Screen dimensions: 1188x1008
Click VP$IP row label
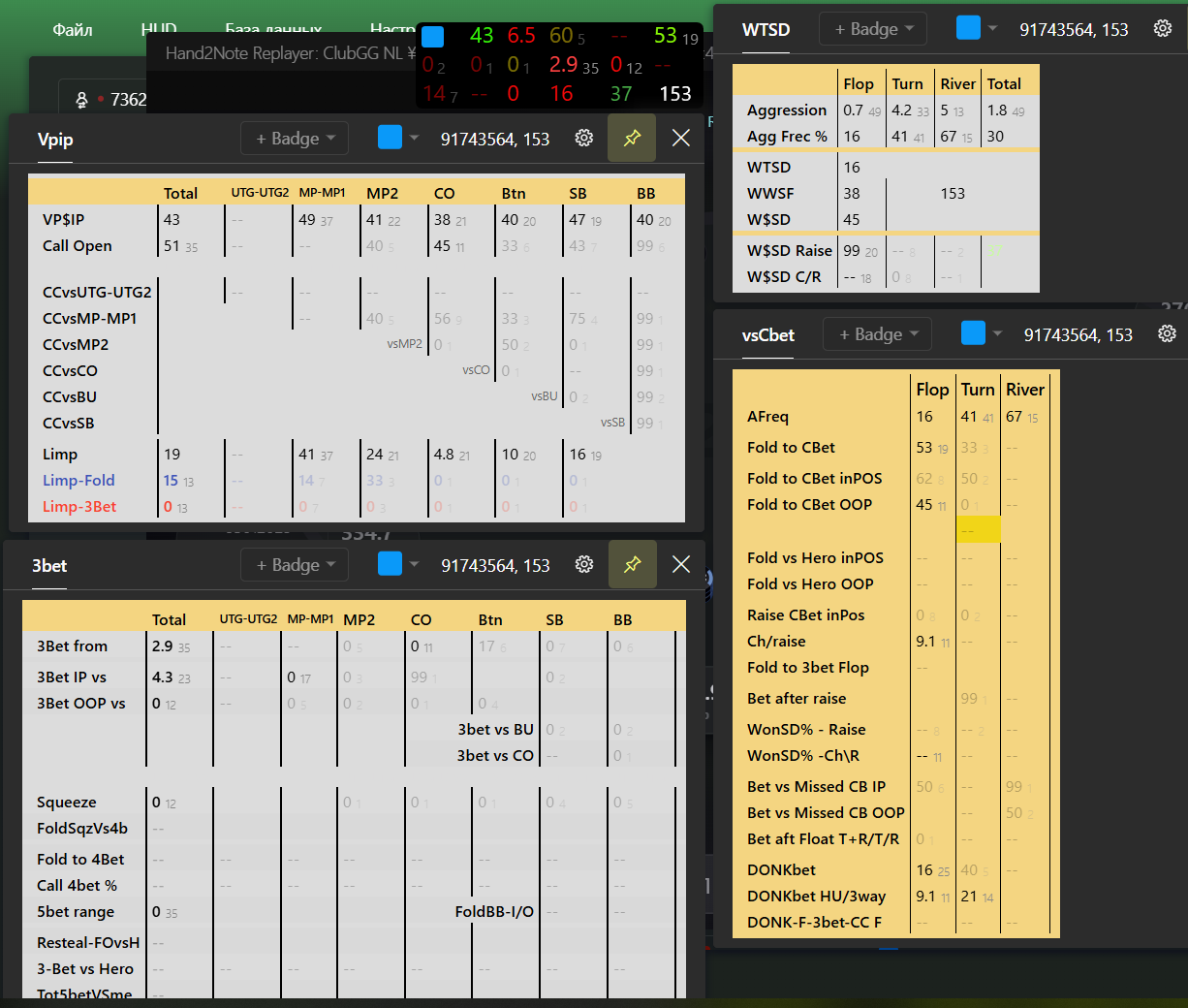pyautogui.click(x=64, y=220)
